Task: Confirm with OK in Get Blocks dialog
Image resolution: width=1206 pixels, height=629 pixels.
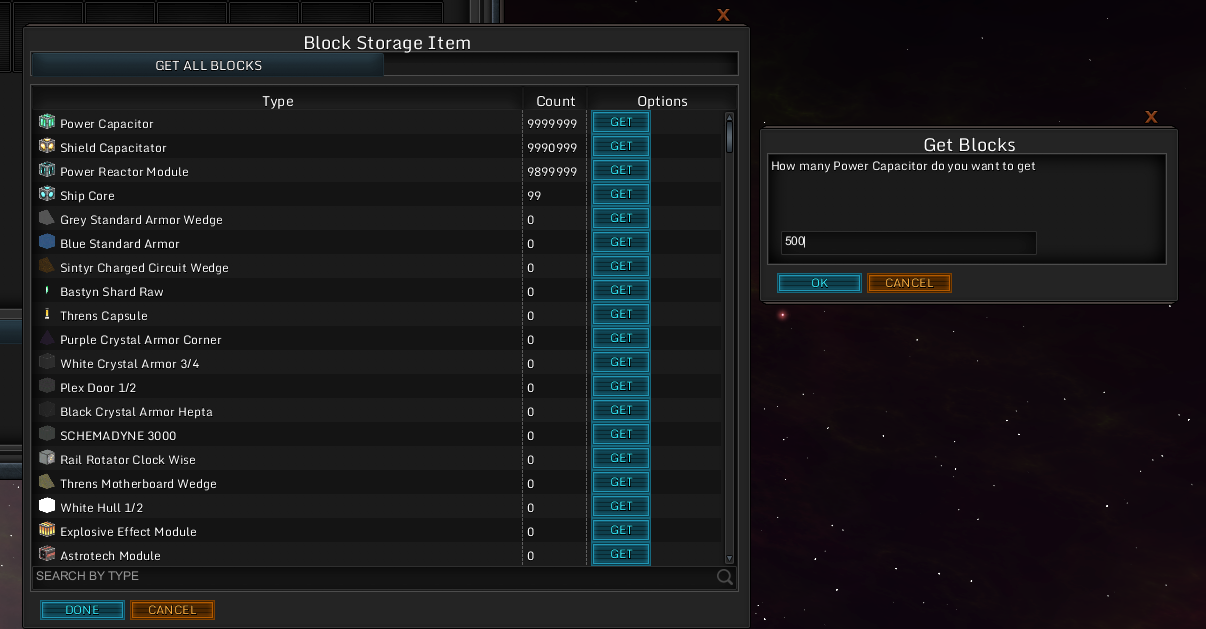Action: [x=819, y=283]
